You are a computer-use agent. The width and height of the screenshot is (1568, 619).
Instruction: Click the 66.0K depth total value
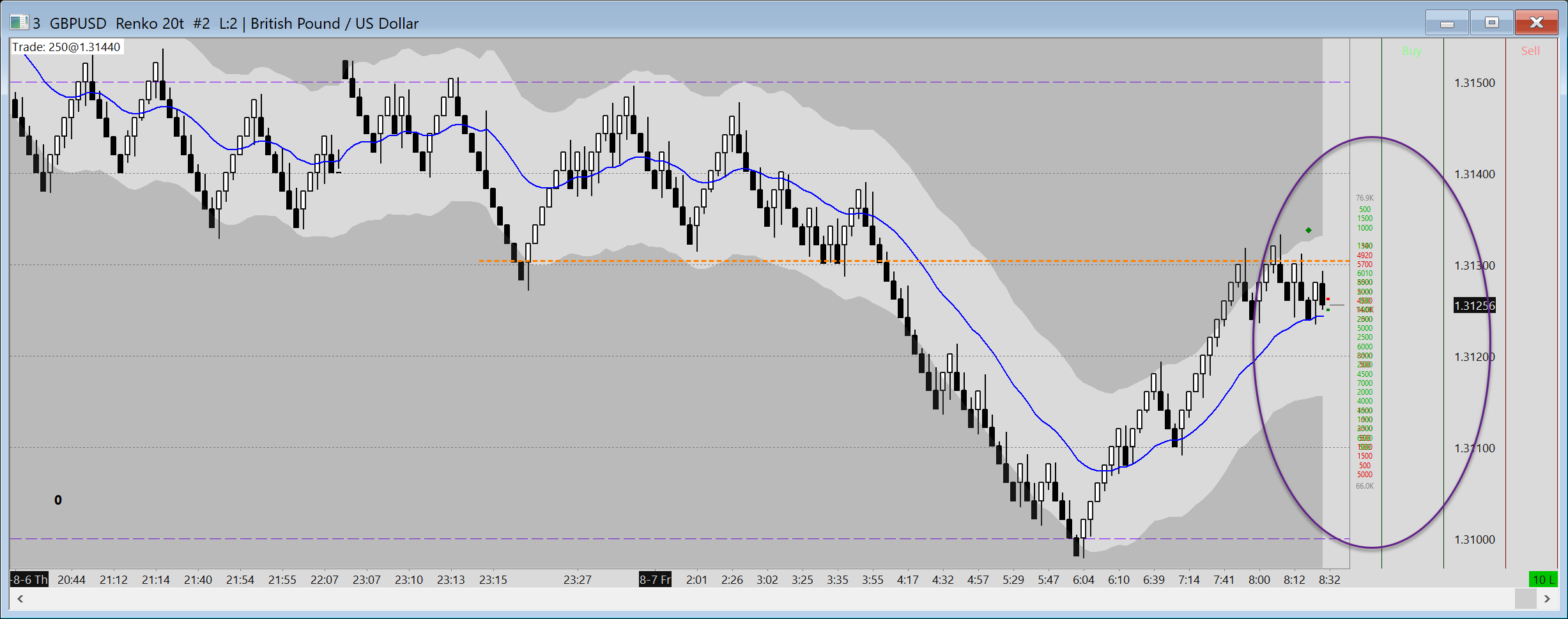tap(1365, 486)
